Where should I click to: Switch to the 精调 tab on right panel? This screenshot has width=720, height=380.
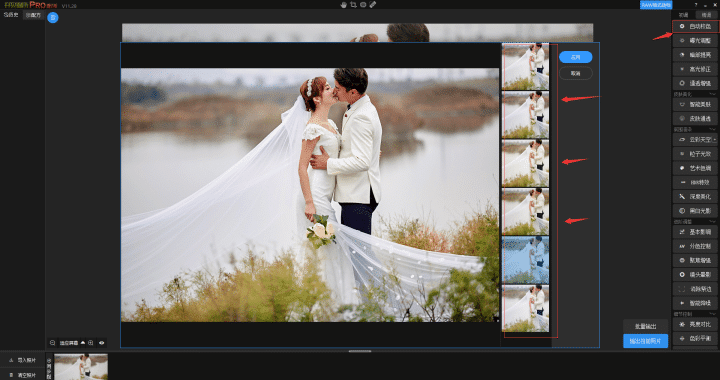point(706,15)
